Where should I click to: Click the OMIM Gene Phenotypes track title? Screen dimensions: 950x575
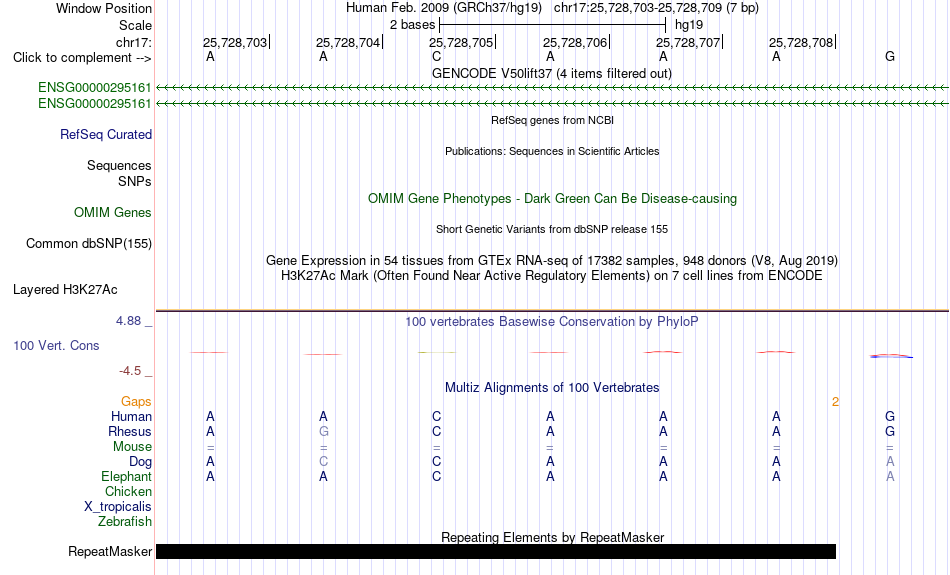[x=552, y=199]
